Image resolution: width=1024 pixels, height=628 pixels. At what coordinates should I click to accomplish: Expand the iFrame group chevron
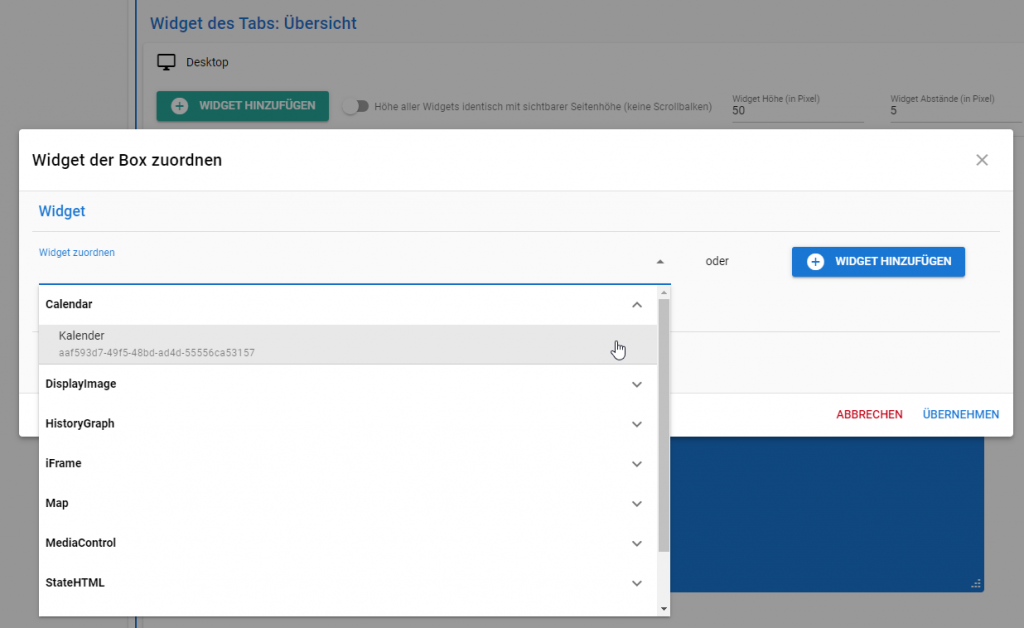(637, 464)
